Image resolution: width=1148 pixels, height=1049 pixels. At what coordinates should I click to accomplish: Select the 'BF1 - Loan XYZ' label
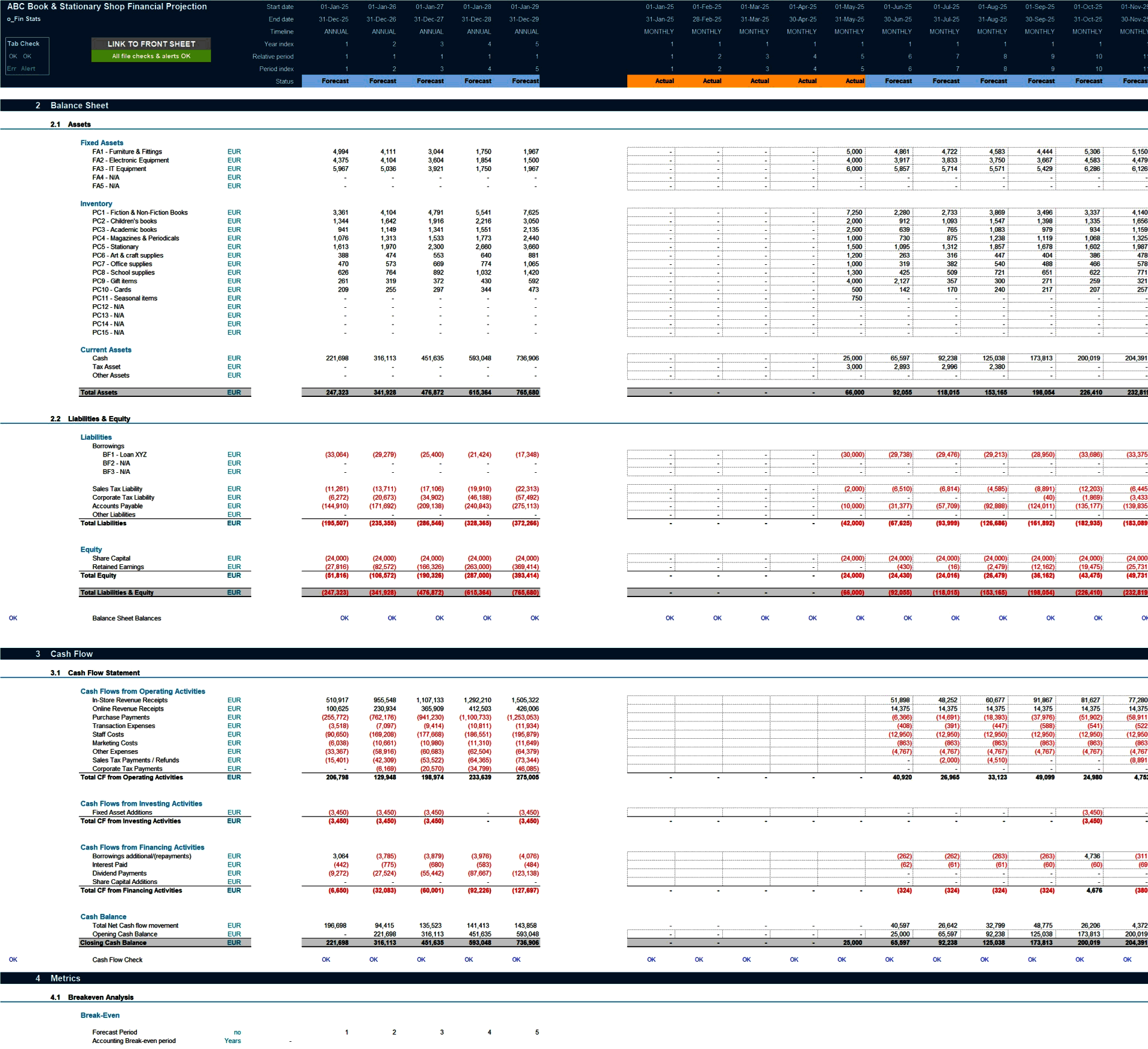[x=124, y=455]
